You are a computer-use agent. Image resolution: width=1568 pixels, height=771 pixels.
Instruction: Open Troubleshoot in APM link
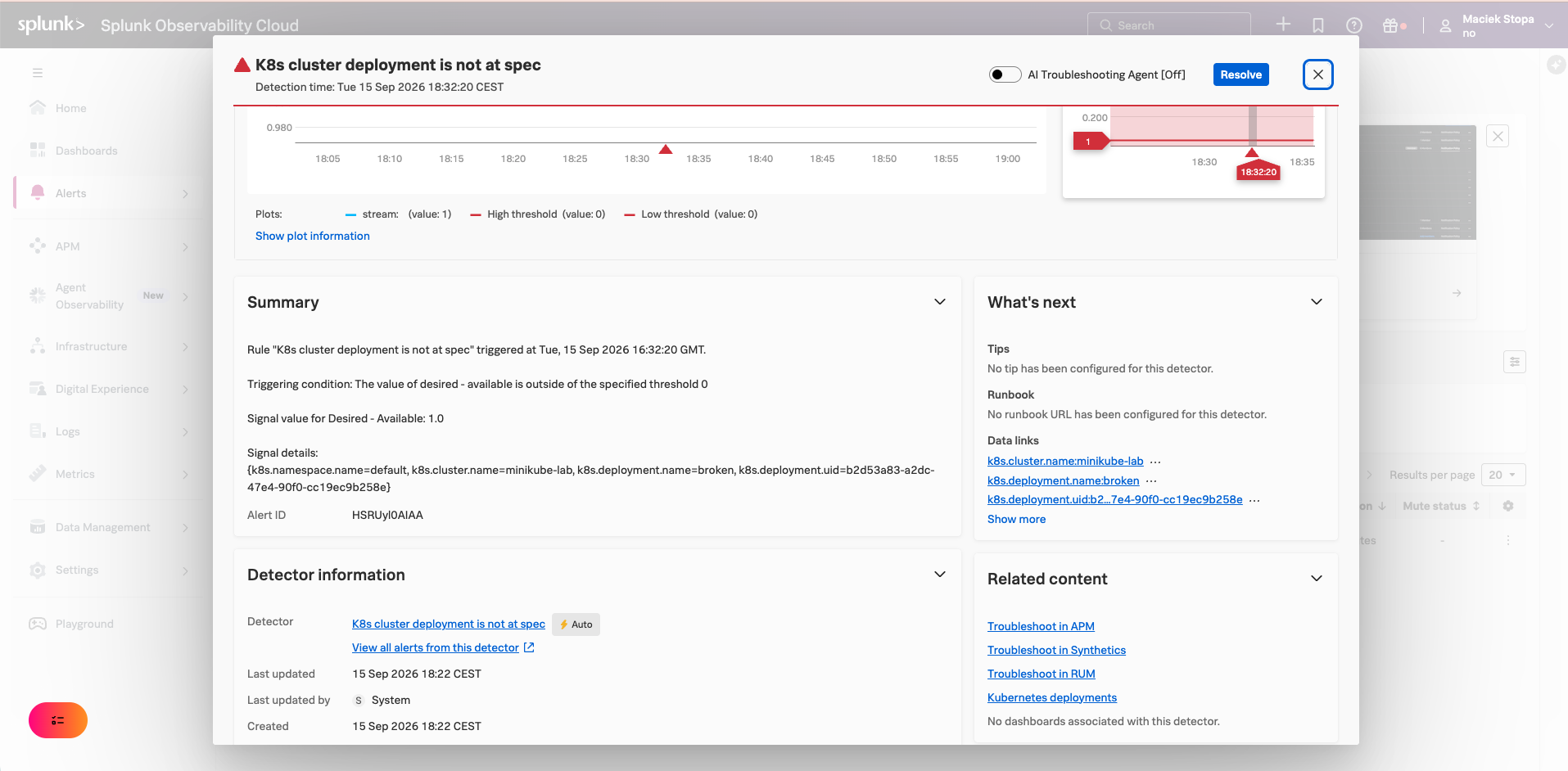click(x=1041, y=626)
